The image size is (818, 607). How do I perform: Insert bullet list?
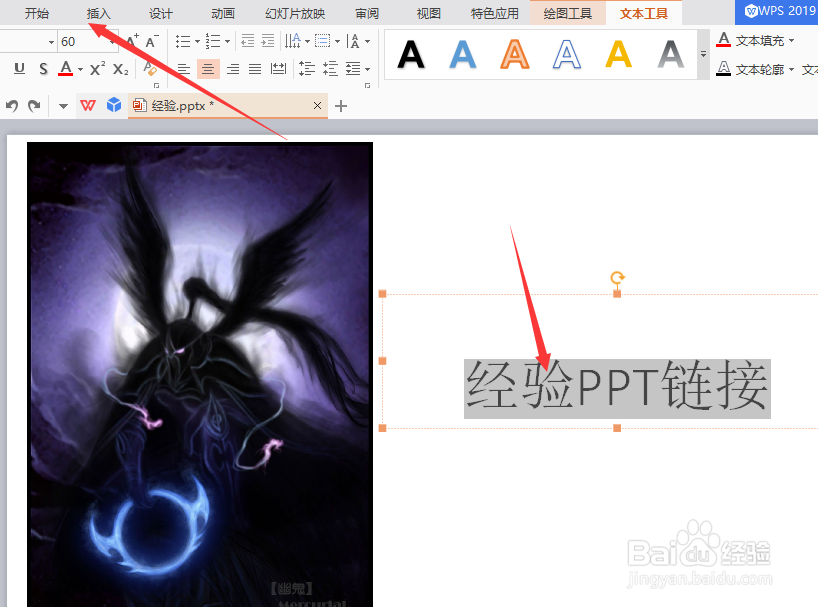click(x=183, y=41)
